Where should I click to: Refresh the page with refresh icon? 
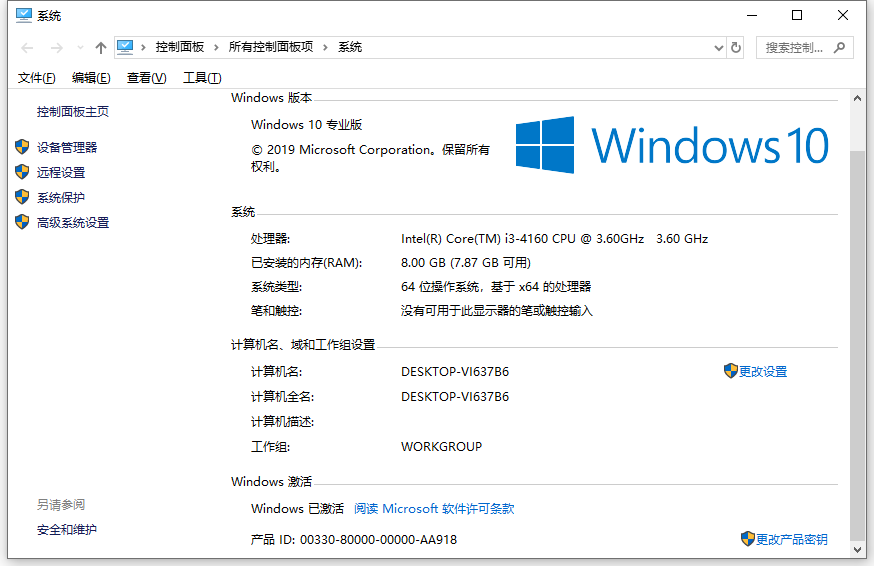coord(736,48)
